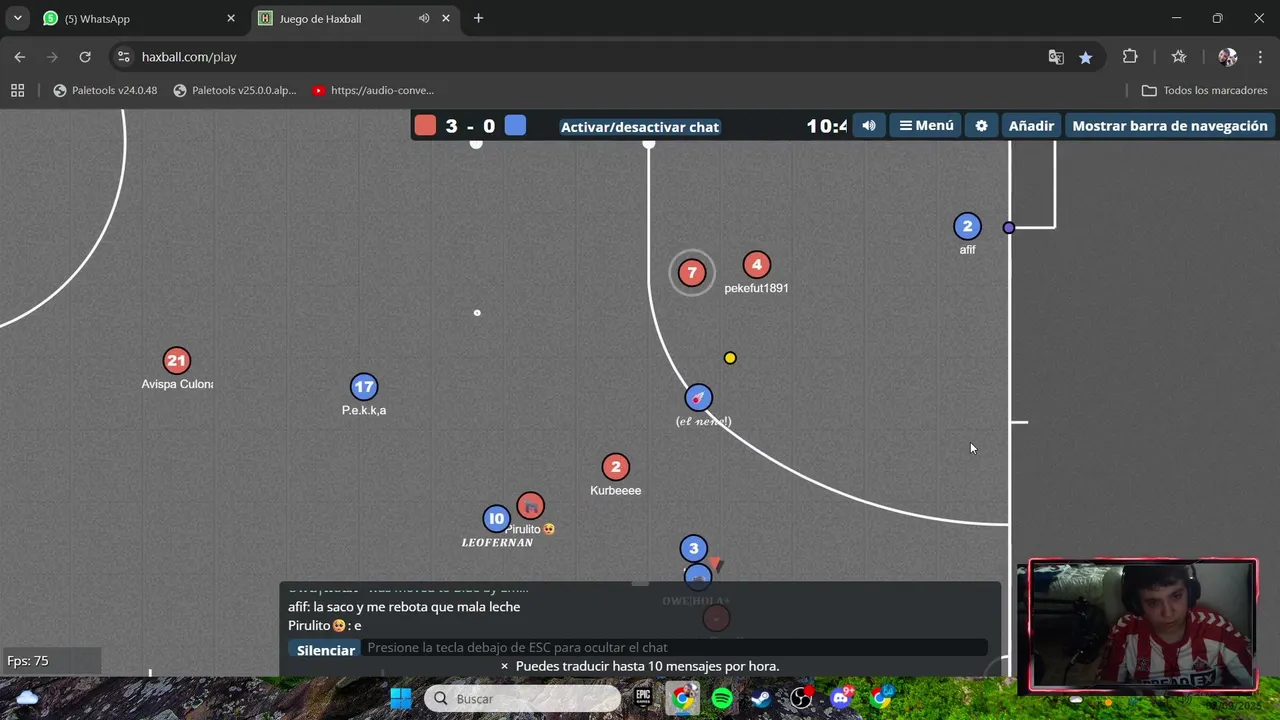Open Paletools v24.0.48 bookmark
The height and width of the screenshot is (720, 1280).
[105, 90]
